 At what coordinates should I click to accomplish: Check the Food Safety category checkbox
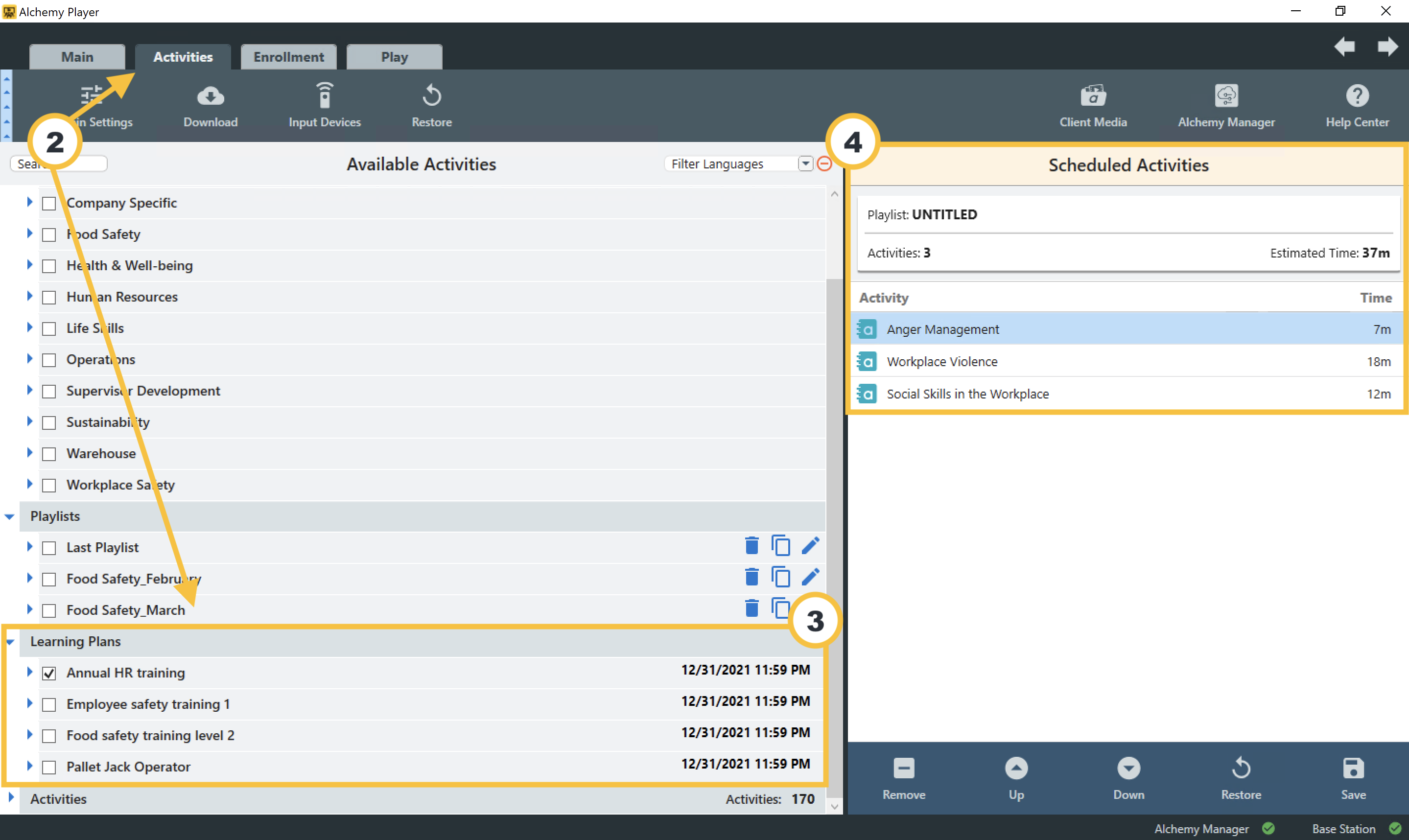(49, 234)
